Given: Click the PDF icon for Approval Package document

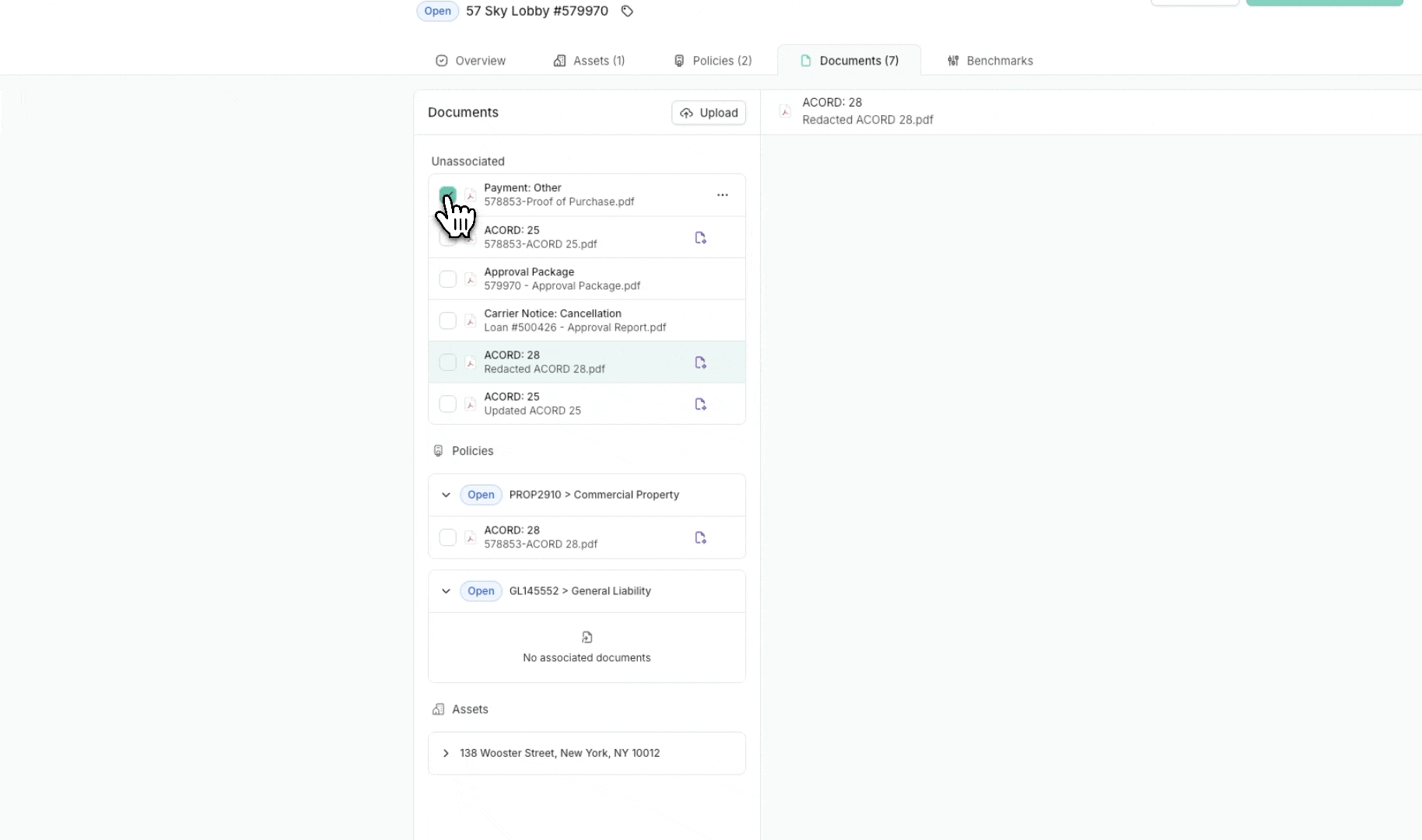Looking at the screenshot, I should tap(471, 279).
